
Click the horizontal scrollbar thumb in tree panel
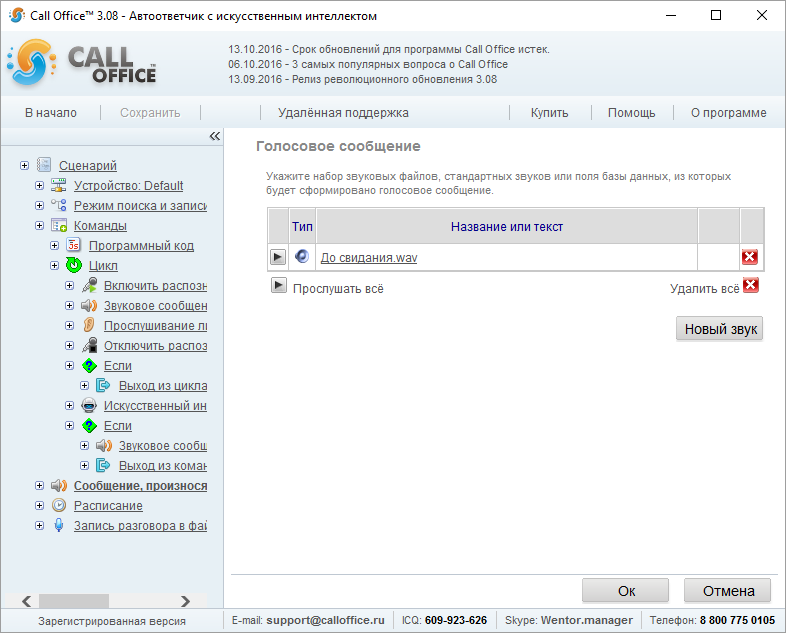tap(74, 600)
